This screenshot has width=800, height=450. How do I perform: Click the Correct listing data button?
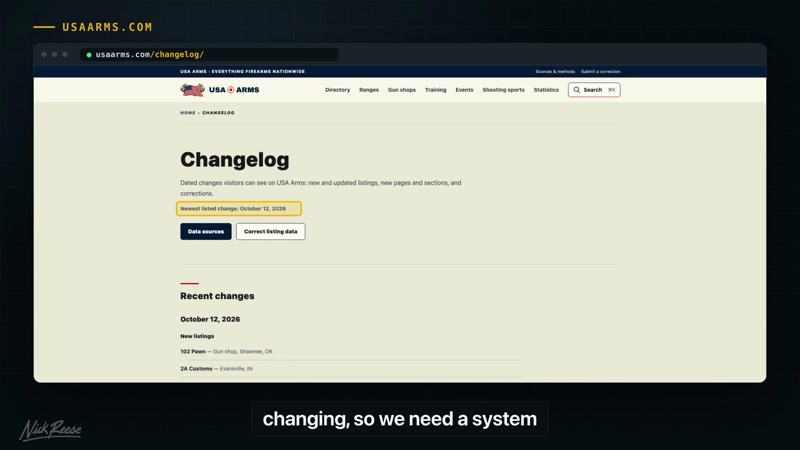(270, 232)
